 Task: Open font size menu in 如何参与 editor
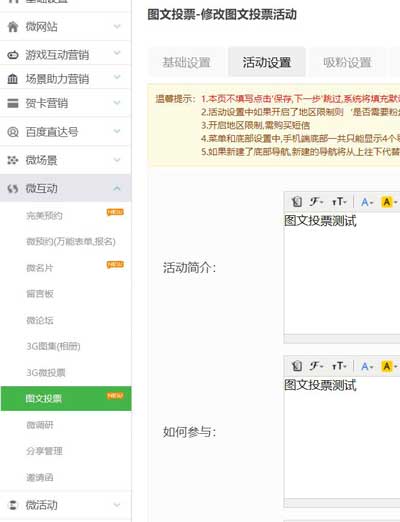(339, 366)
